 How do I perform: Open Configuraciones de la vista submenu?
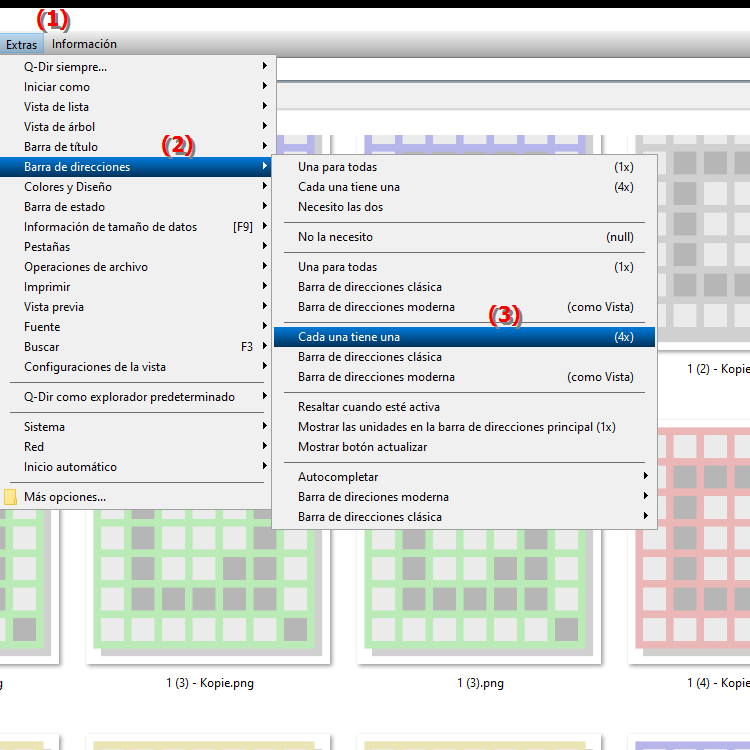click(x=135, y=367)
